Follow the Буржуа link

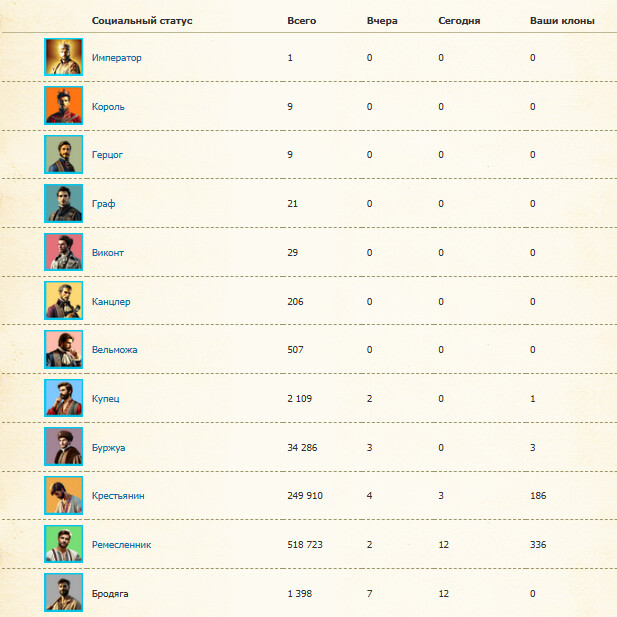click(109, 447)
